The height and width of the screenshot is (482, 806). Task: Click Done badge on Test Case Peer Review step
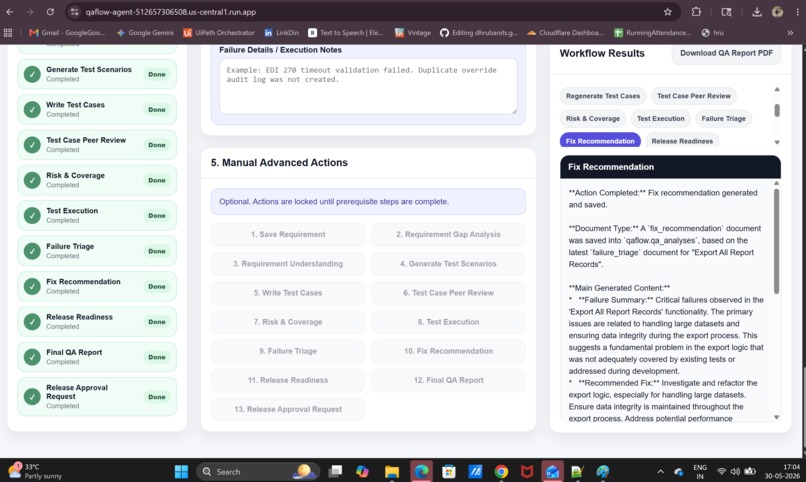coord(157,145)
